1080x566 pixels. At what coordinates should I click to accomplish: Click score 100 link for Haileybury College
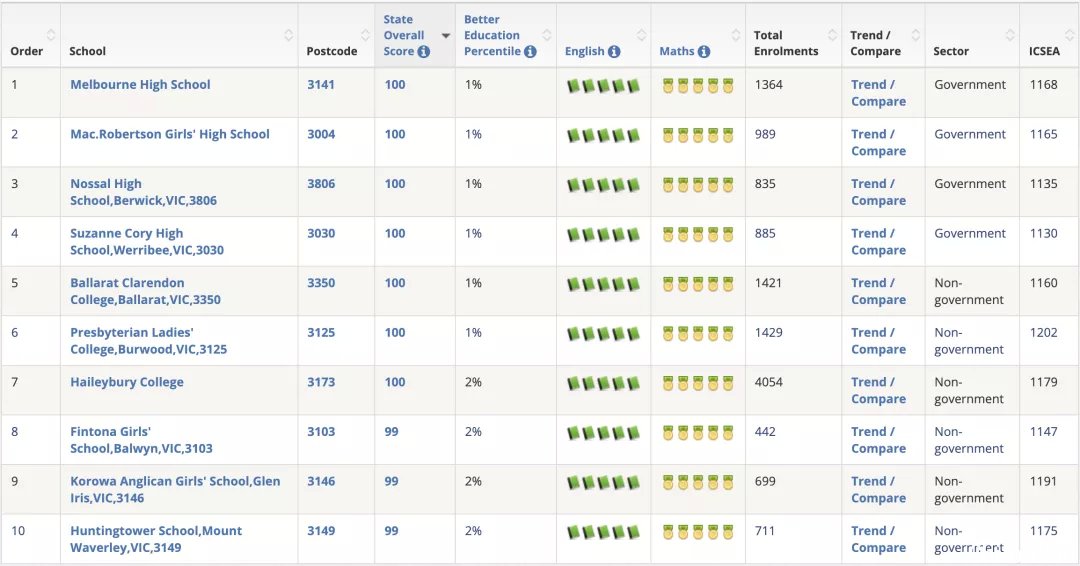[x=395, y=382]
